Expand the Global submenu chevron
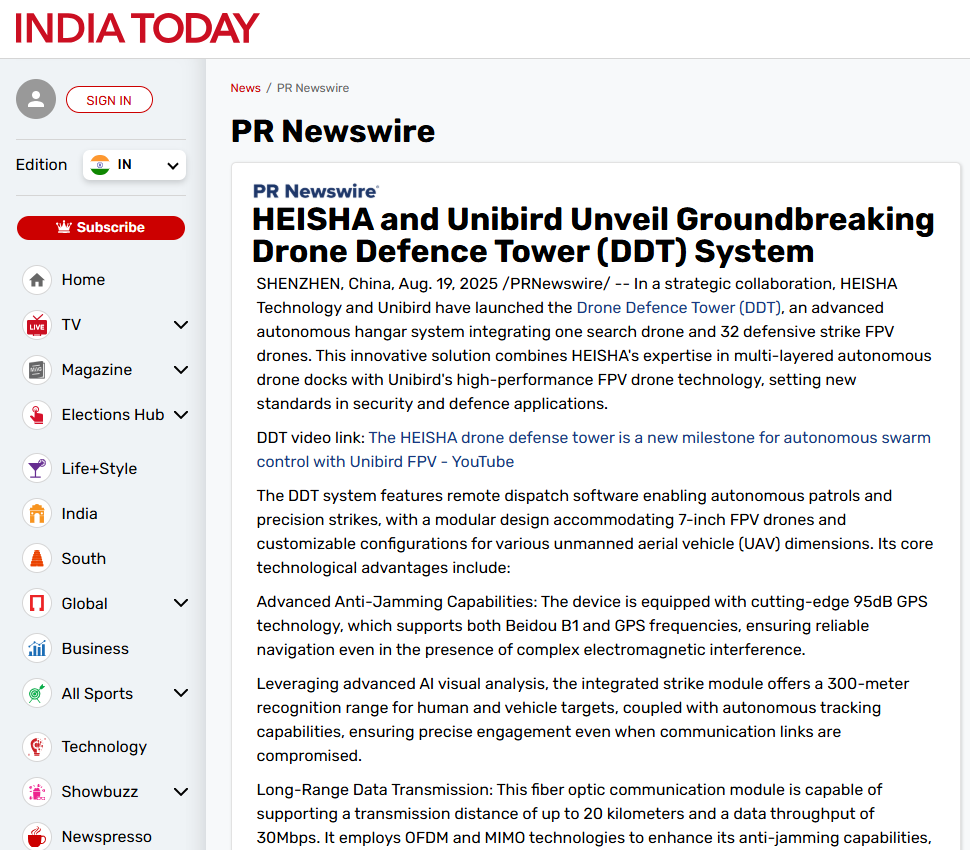Image resolution: width=970 pixels, height=850 pixels. [x=181, y=604]
